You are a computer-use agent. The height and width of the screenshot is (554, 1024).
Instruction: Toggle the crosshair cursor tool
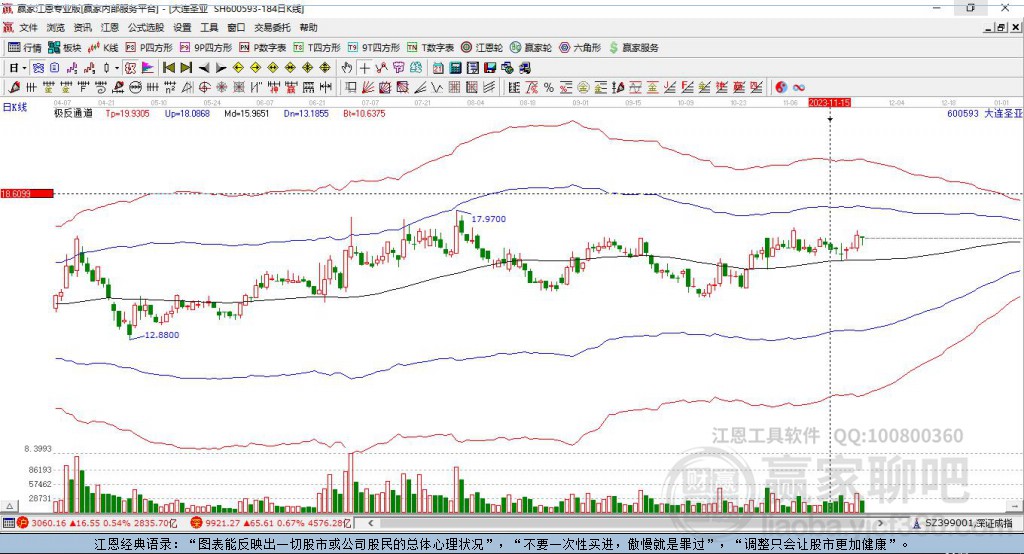click(364, 68)
